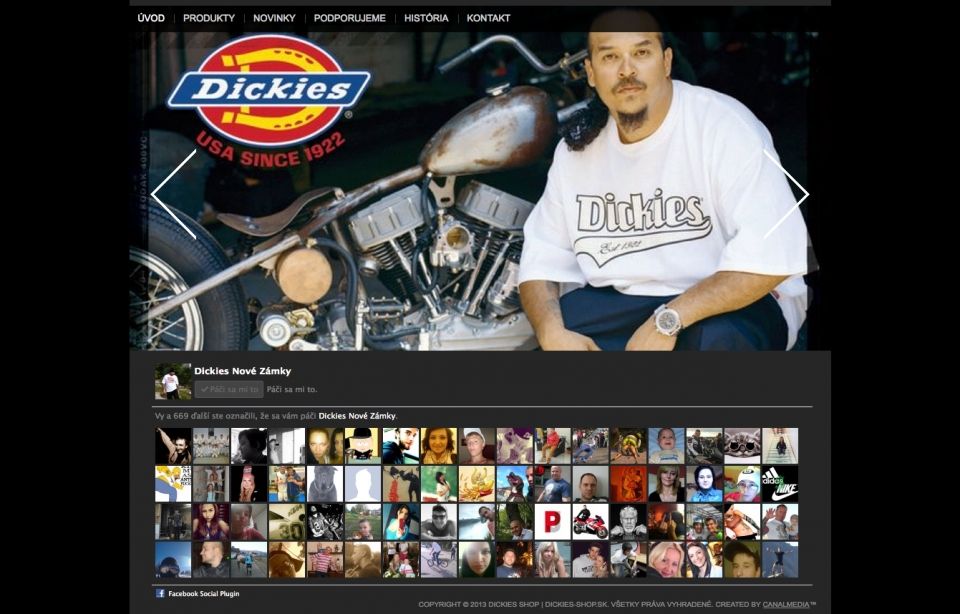The image size is (960, 614).
Task: Click 'Páči sa mi to.' text beside like button
Action: pyautogui.click(x=292, y=389)
